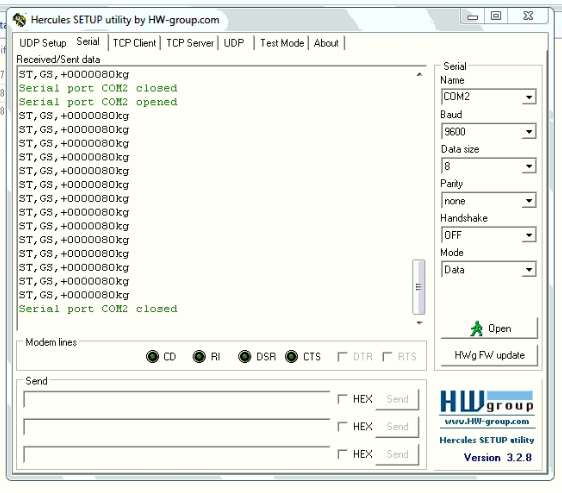
Task: Close the Hercules SETUP utility window
Action: click(x=528, y=16)
